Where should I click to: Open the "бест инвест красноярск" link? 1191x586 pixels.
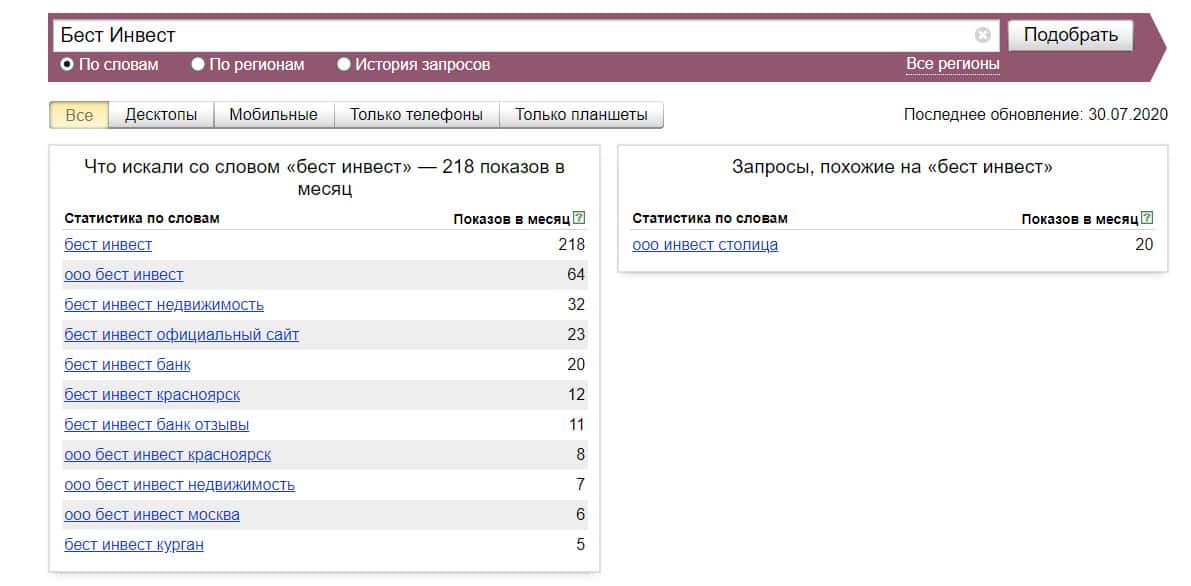click(152, 394)
